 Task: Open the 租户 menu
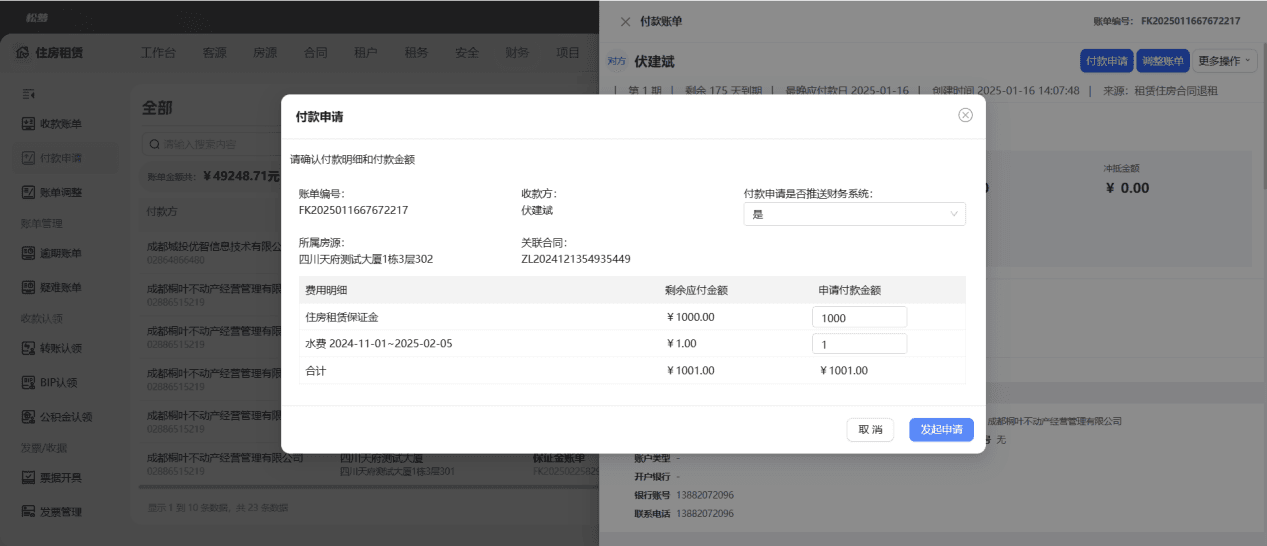click(x=366, y=53)
